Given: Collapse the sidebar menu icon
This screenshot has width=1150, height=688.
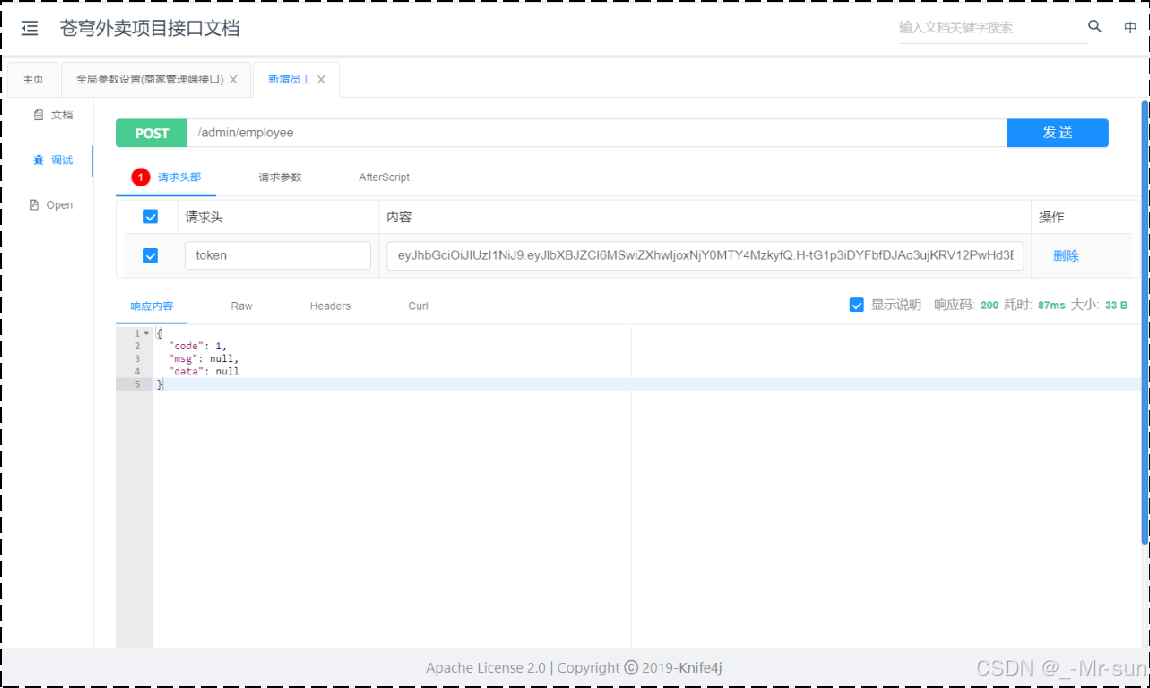Looking at the screenshot, I should coord(29,29).
